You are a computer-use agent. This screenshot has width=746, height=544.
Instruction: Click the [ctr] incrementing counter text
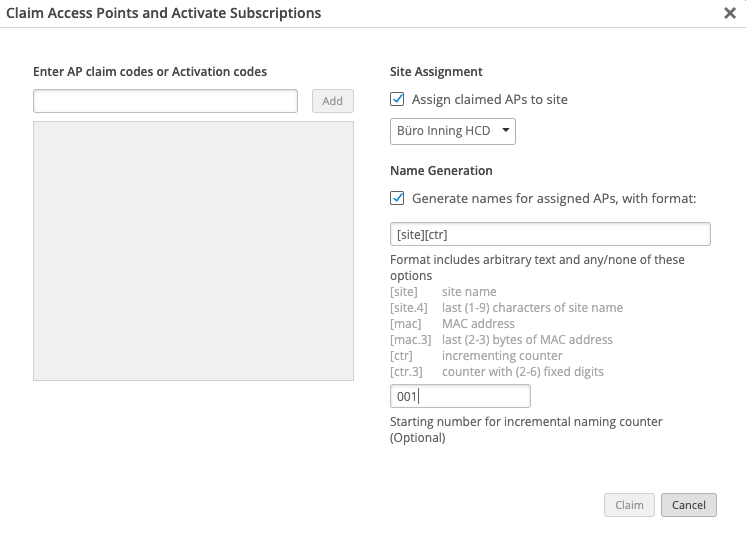click(403, 356)
